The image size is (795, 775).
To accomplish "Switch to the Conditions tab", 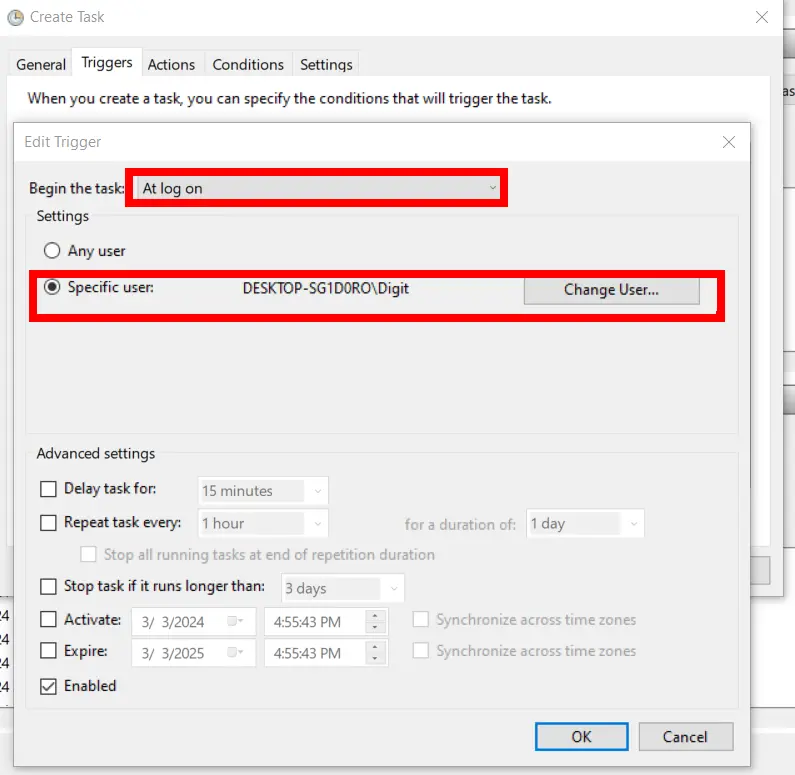I will pos(248,64).
